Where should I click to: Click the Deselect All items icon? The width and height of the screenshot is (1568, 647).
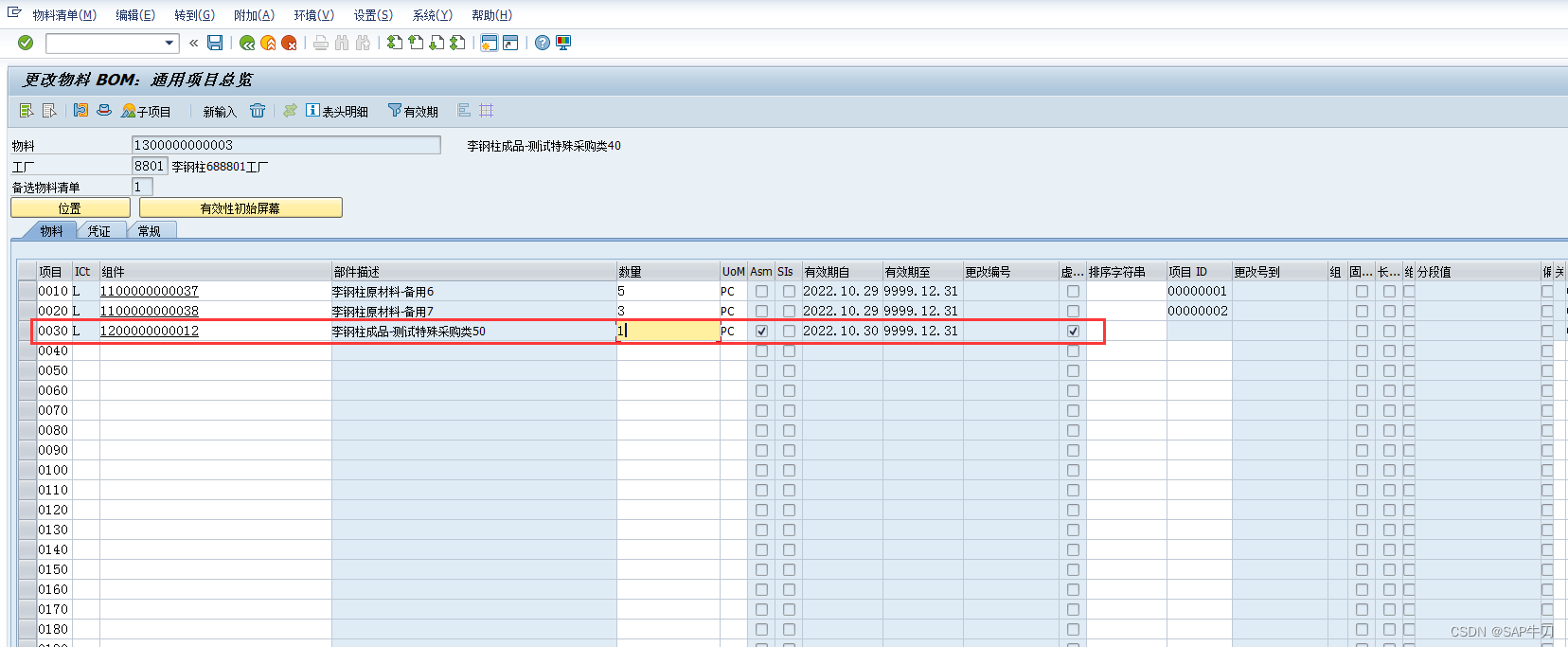tap(49, 111)
